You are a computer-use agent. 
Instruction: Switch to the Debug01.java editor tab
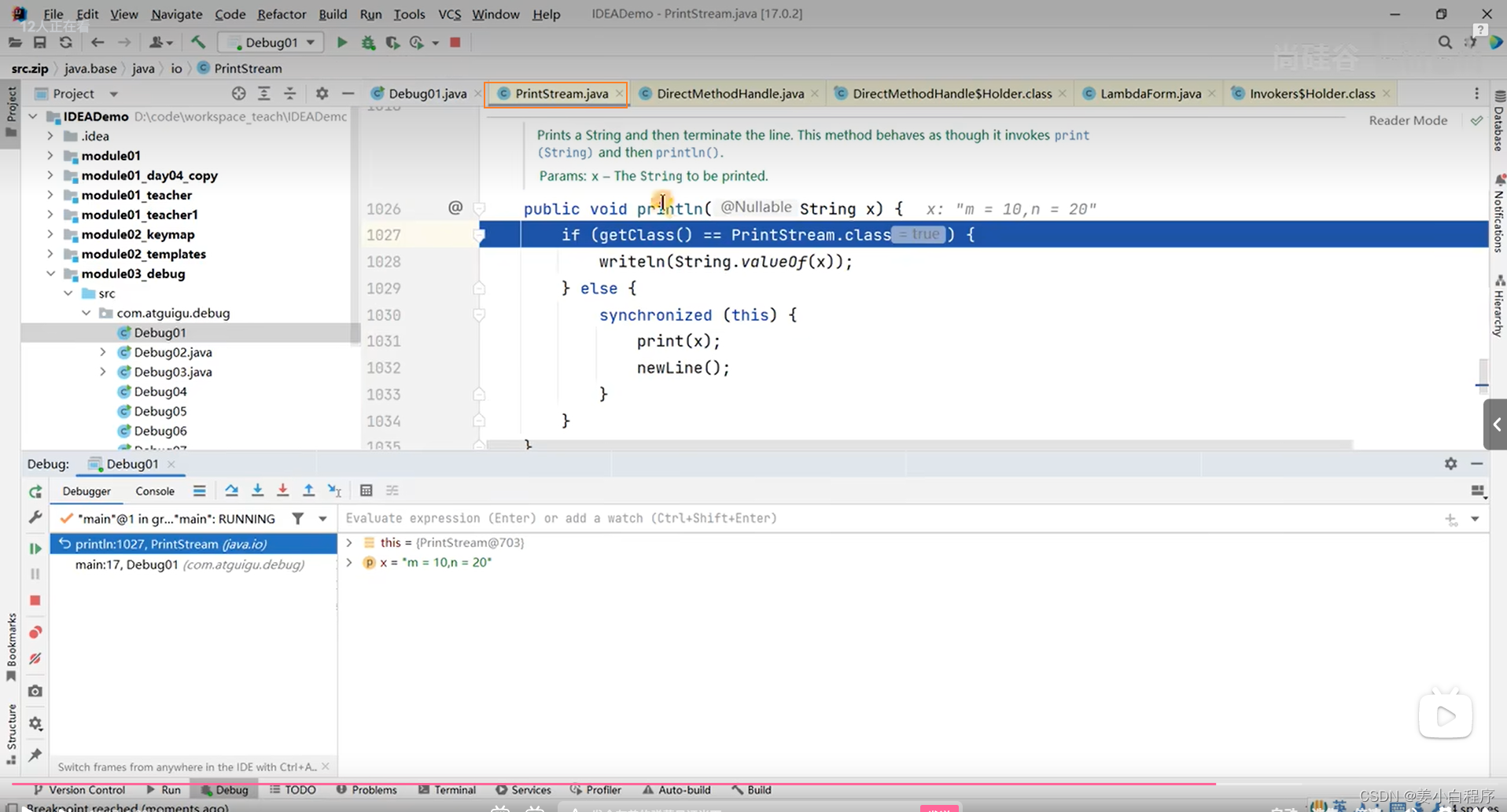coord(427,94)
